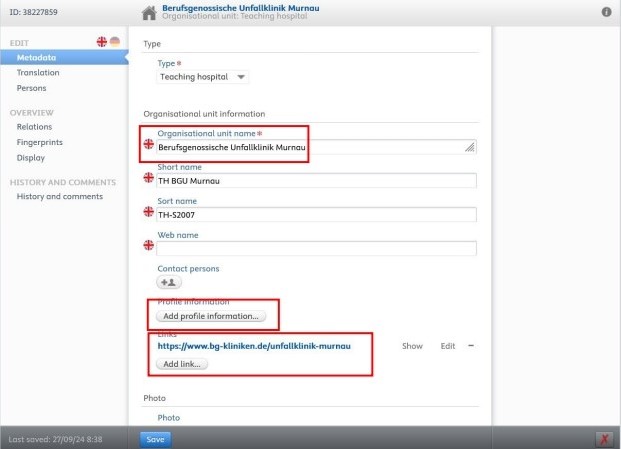This screenshot has height=449, width=621.
Task: Click the Save button
Action: [x=155, y=439]
